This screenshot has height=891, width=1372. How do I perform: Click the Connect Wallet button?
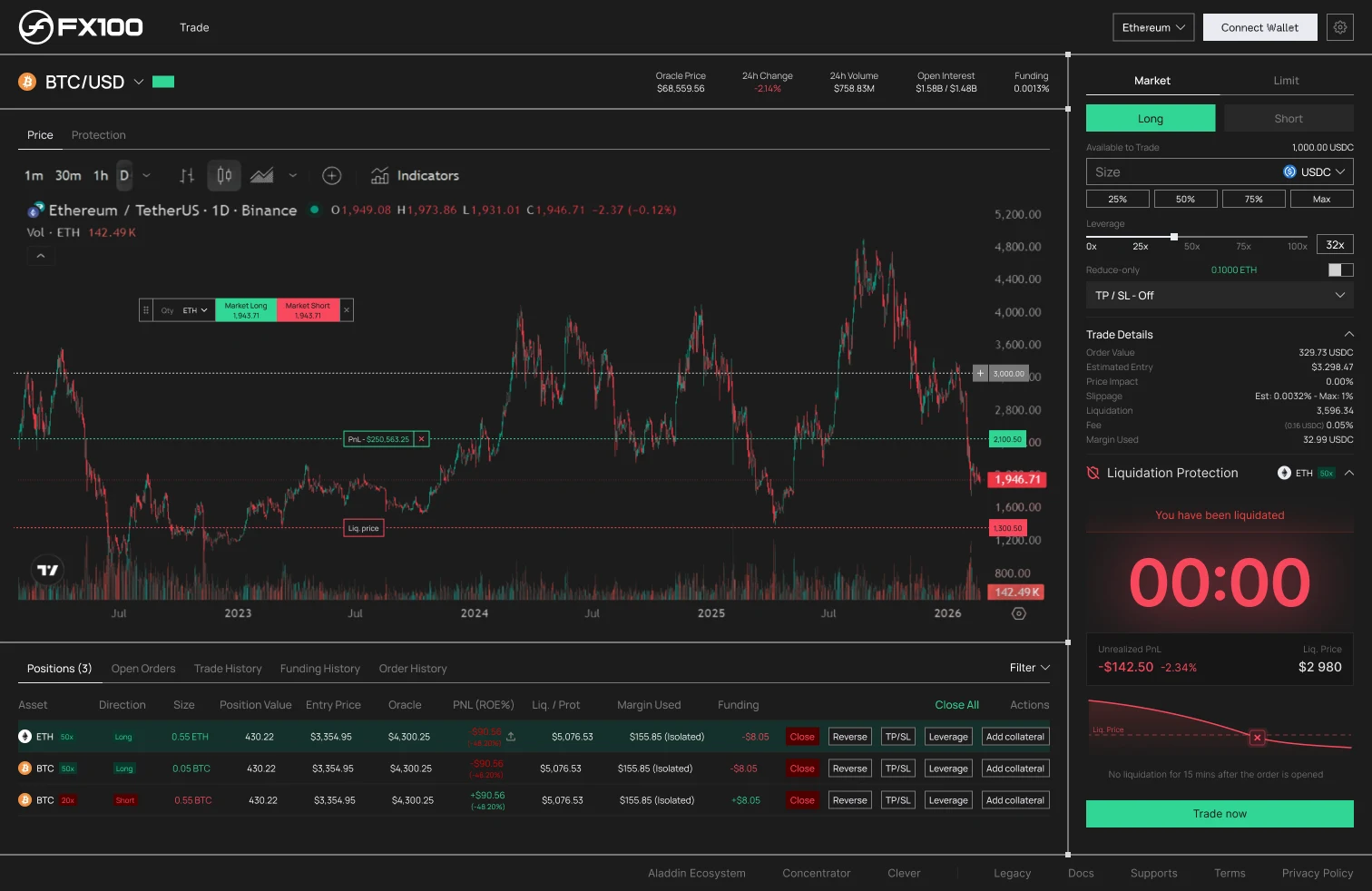[1259, 27]
